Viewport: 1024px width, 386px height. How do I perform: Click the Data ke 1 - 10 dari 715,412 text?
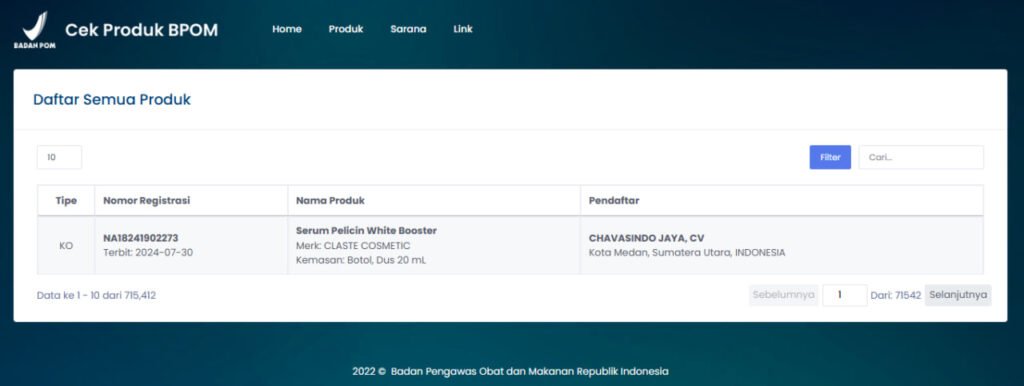pyautogui.click(x=97, y=295)
